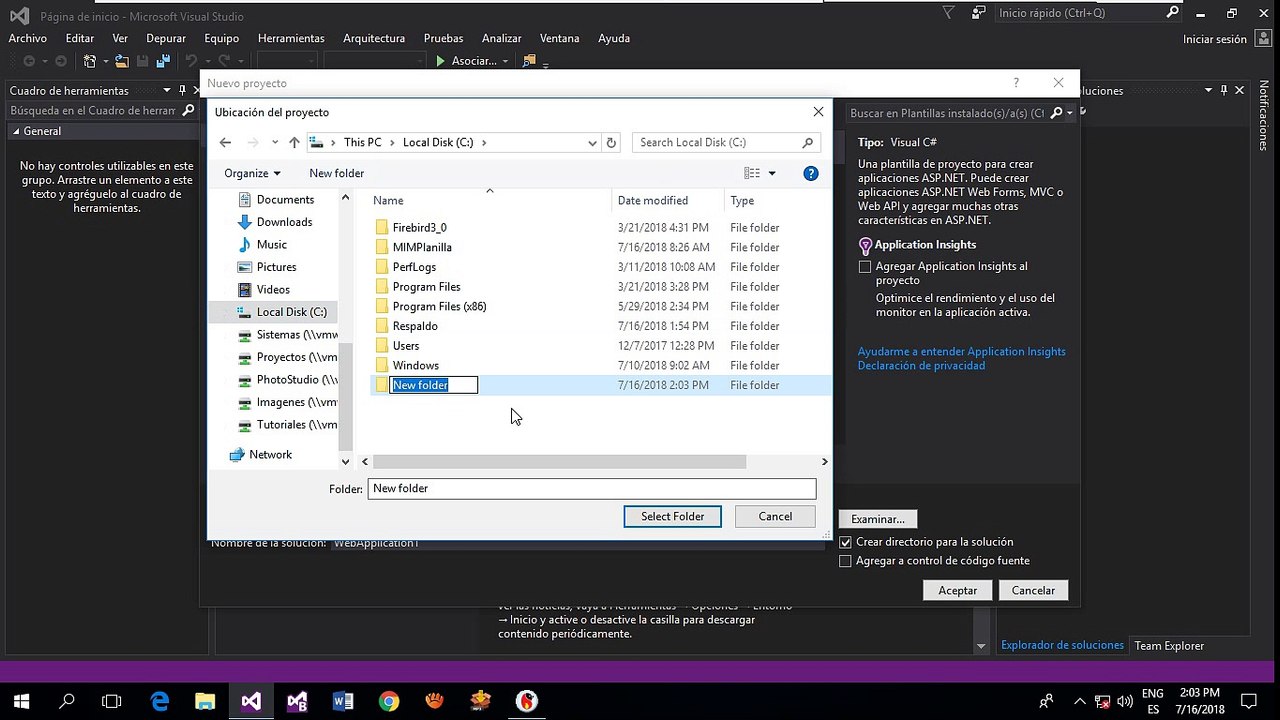This screenshot has width=1280, height=720.
Task: Open the Herramientas menu
Action: [x=291, y=38]
